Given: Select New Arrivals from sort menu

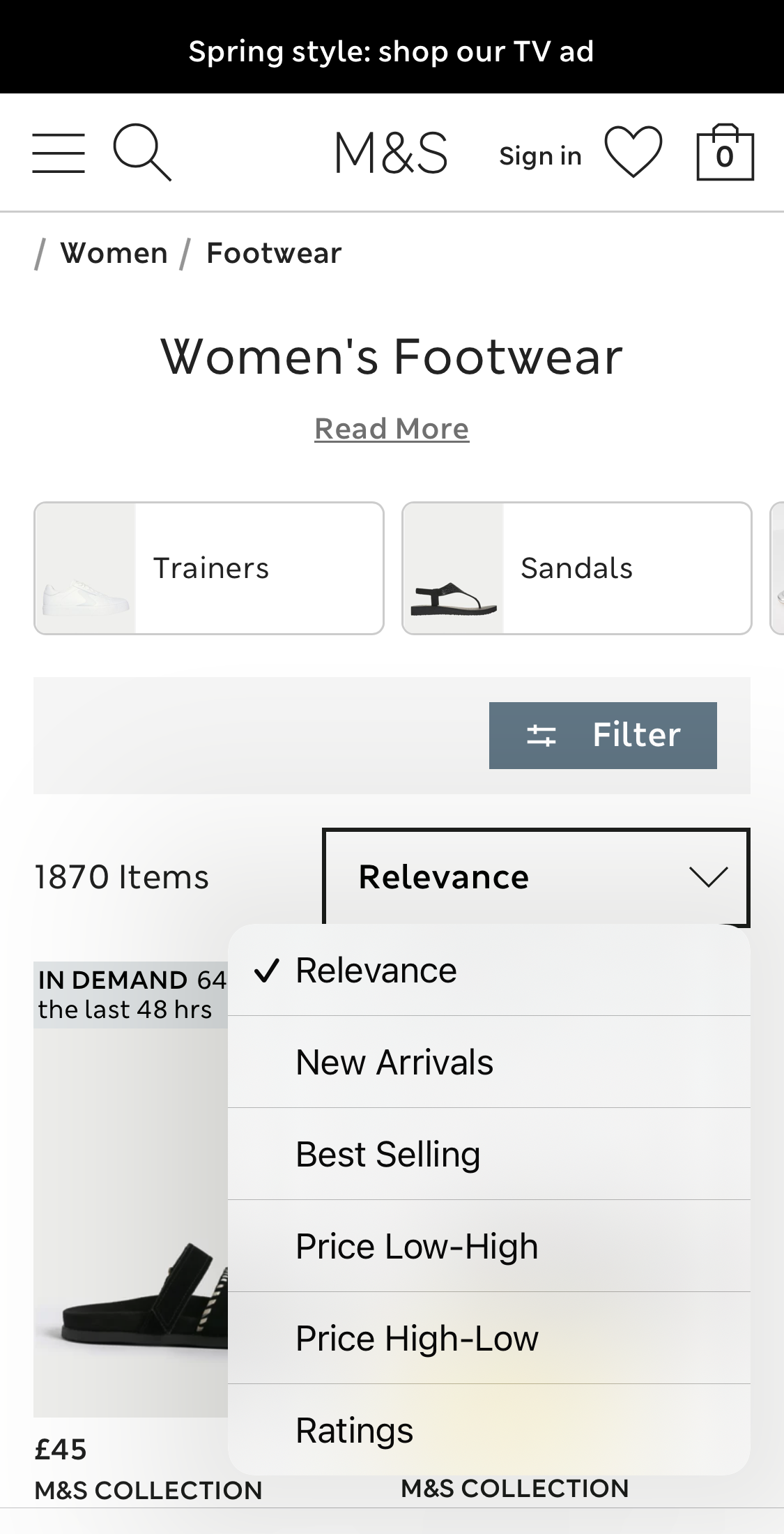Looking at the screenshot, I should 394,1061.
